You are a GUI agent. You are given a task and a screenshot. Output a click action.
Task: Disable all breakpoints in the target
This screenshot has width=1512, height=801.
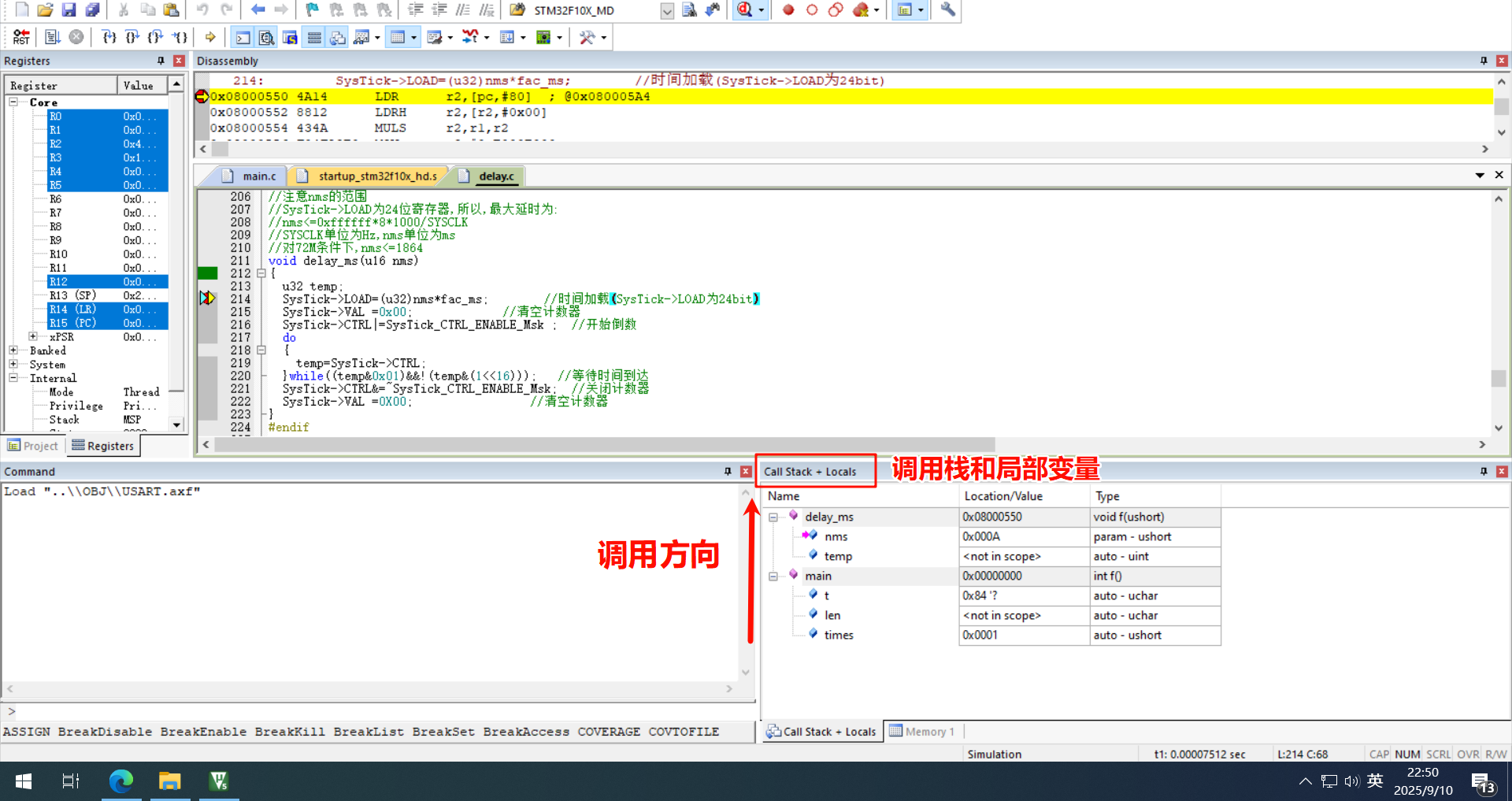click(x=836, y=9)
